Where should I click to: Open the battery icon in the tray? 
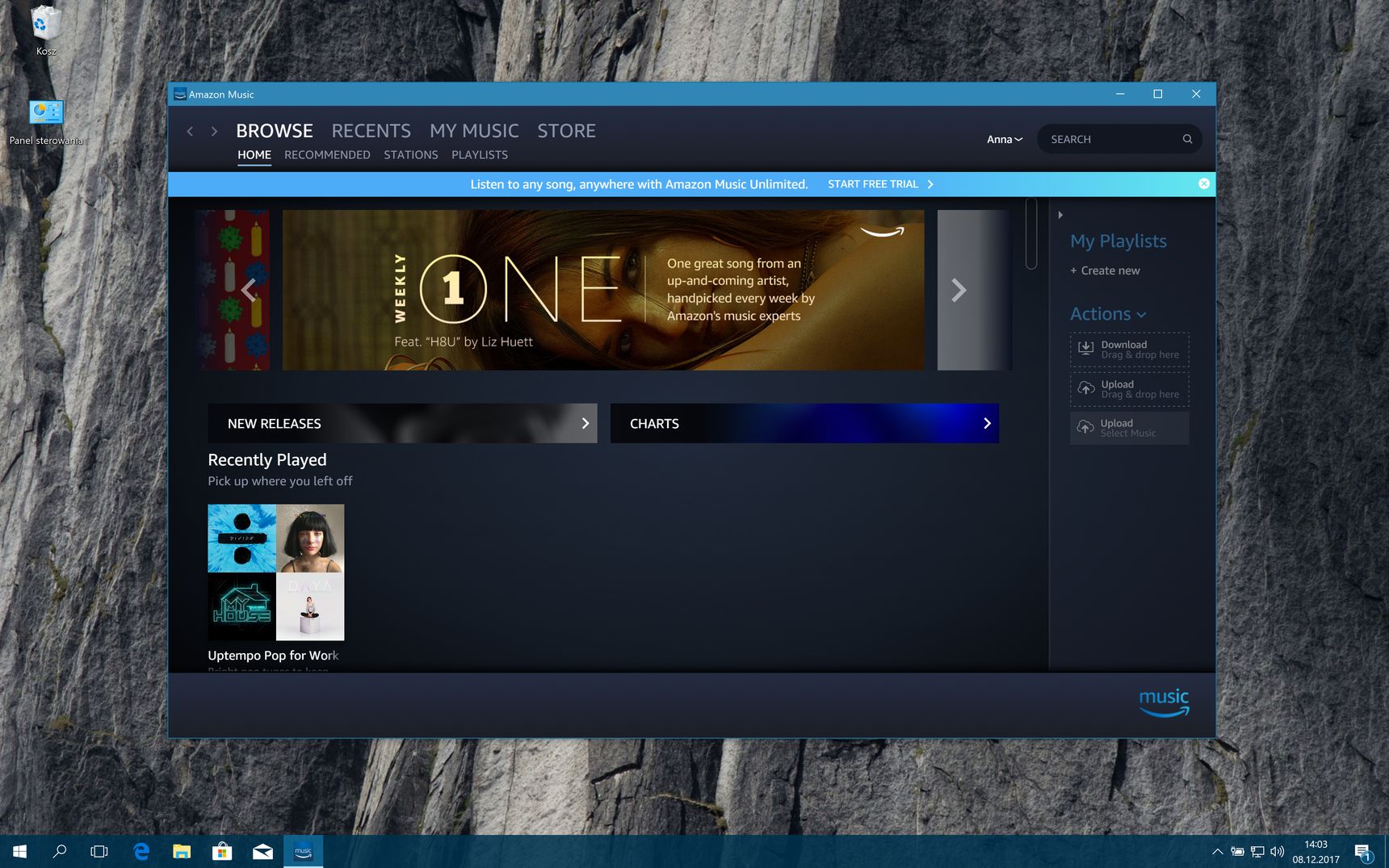click(x=1237, y=851)
